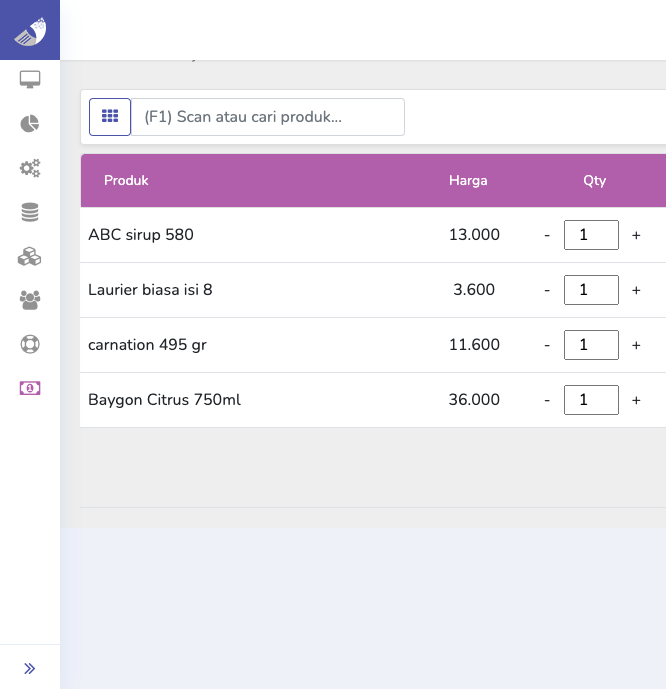666x689 pixels.
Task: Open the monitor dashboard icon
Action: tap(30, 80)
